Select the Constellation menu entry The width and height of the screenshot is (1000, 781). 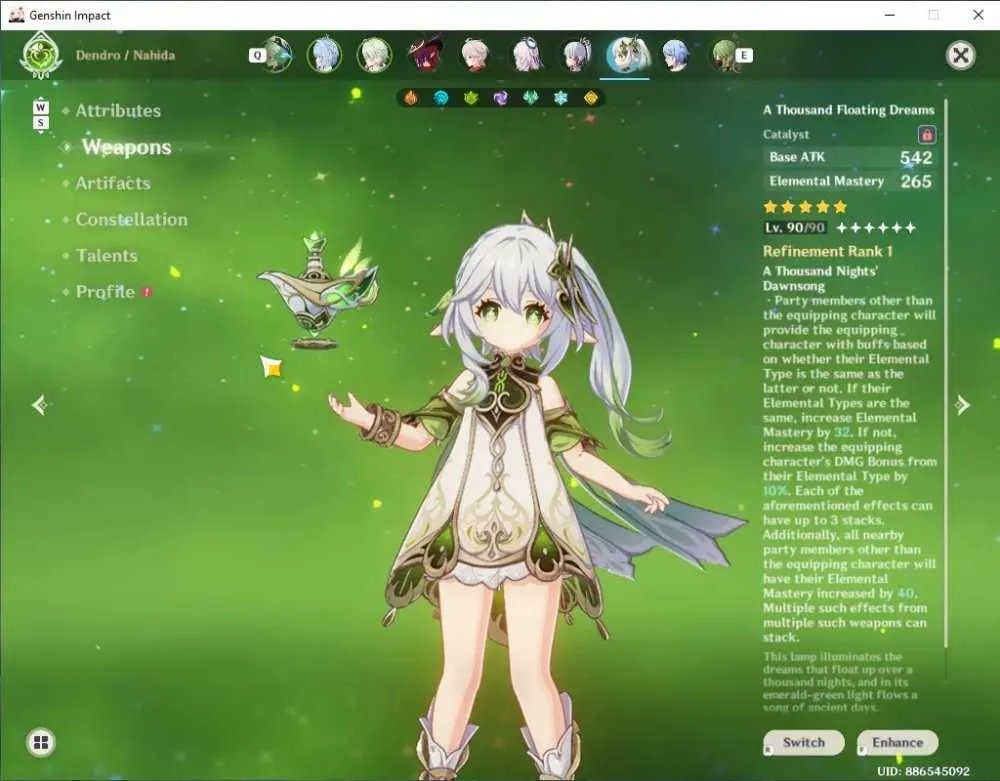pos(131,220)
